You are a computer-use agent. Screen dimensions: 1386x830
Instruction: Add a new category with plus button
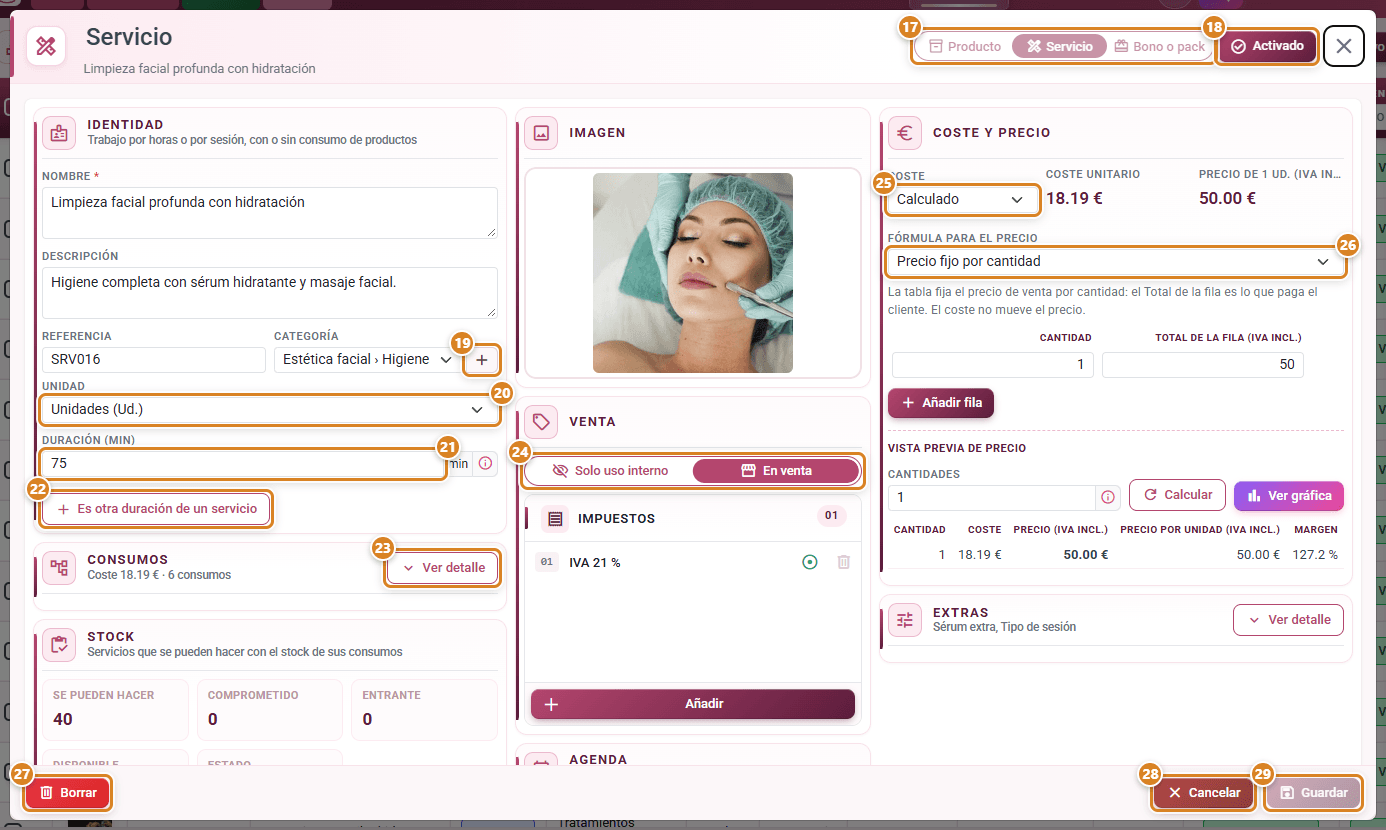click(482, 360)
